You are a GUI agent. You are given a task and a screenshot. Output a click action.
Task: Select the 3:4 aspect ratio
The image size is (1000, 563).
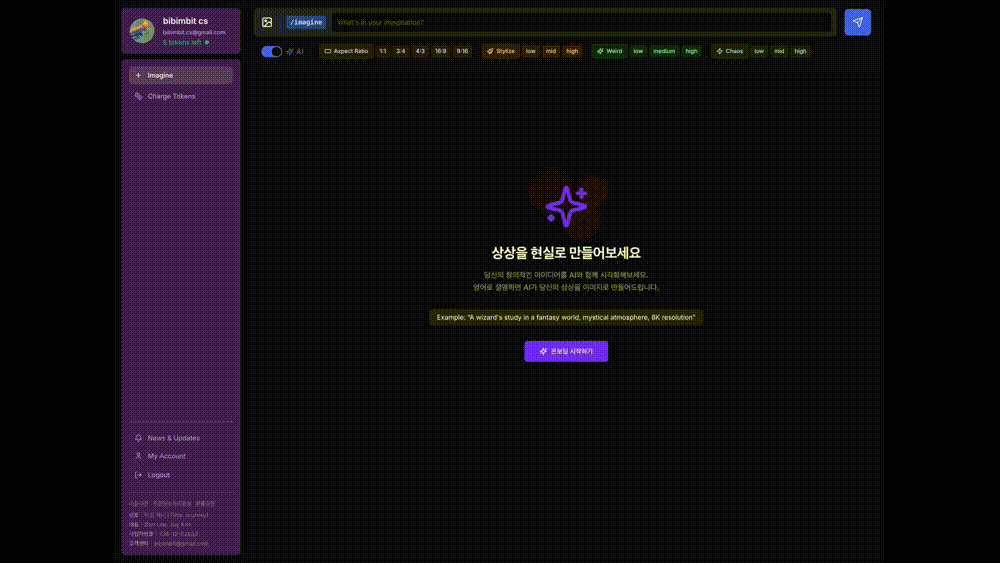(x=401, y=51)
